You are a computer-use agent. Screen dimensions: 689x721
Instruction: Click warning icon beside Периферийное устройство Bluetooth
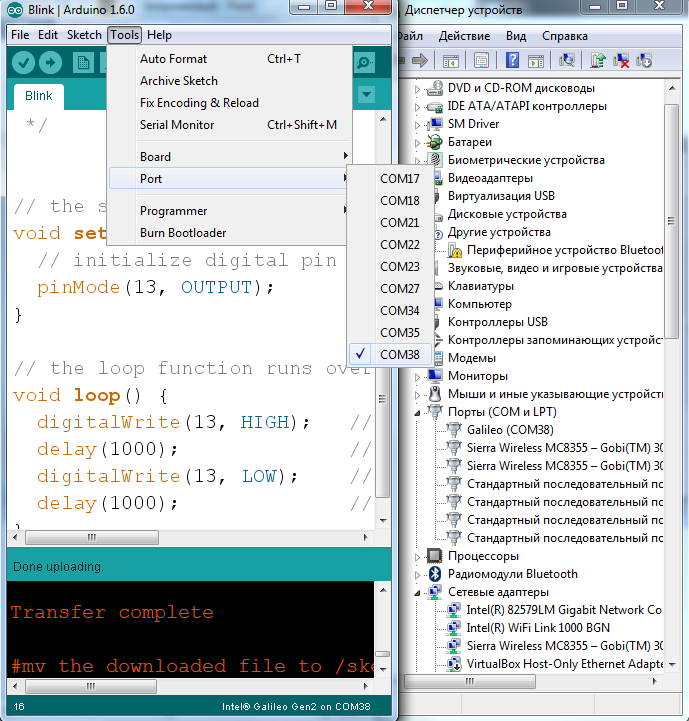pos(455,251)
